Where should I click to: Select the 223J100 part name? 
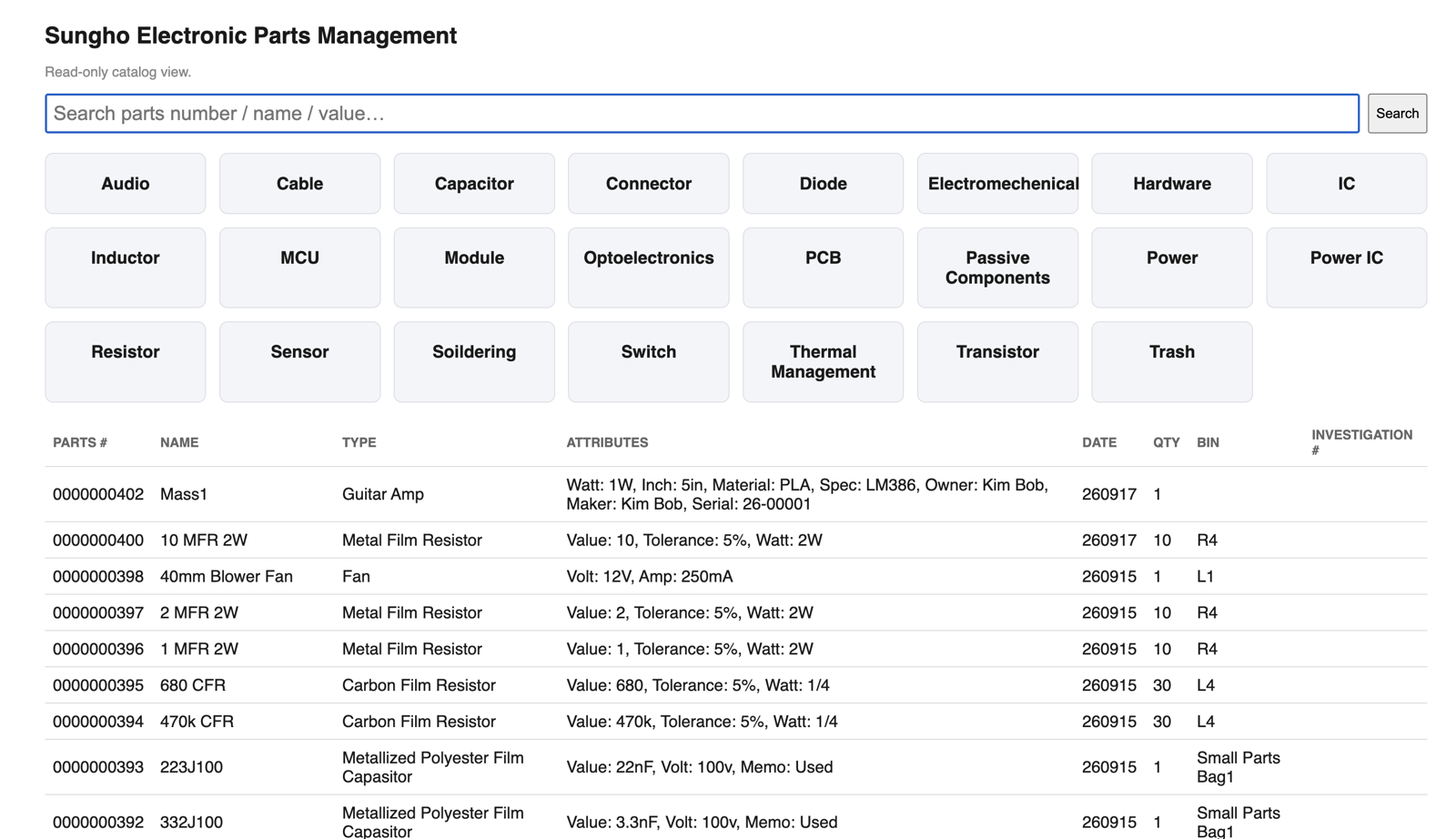[191, 767]
